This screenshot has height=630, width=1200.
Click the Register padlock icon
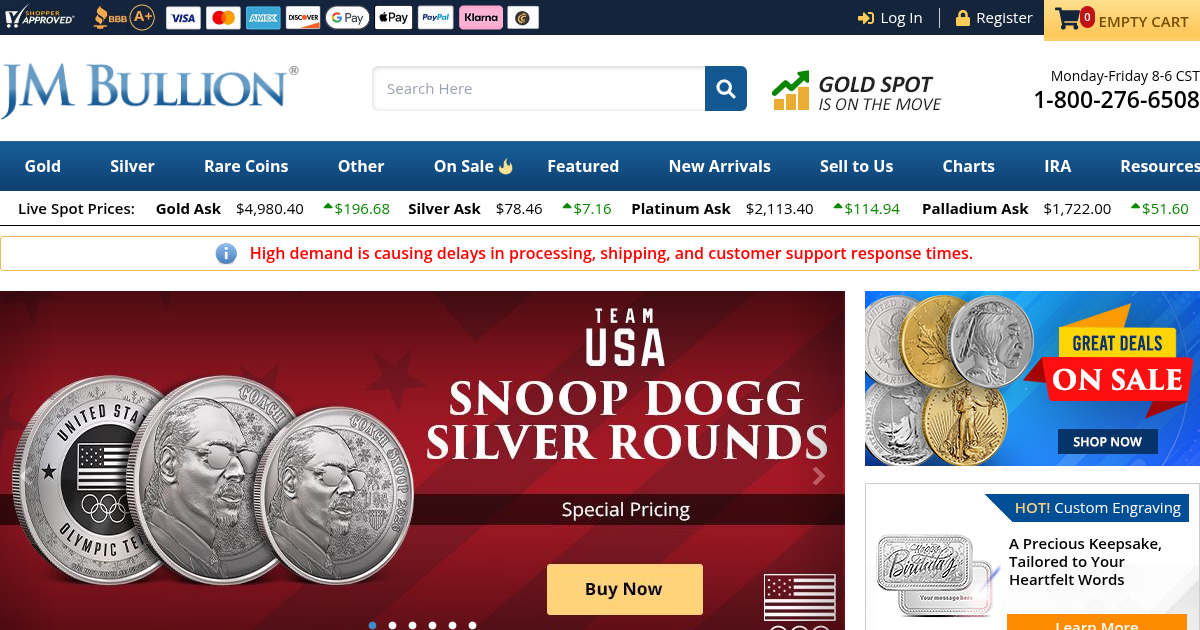(x=963, y=18)
